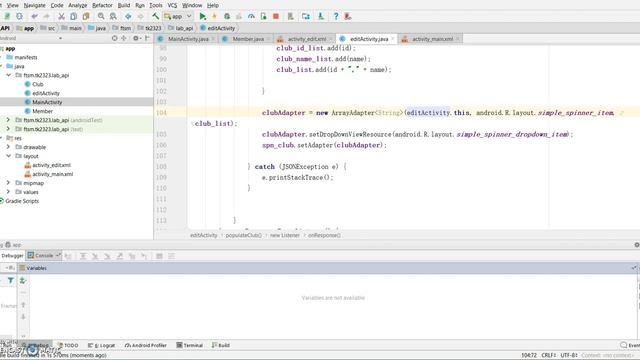Click the Copy icon in toolbar
Screen dimensions: 640x360
pos(73,16)
